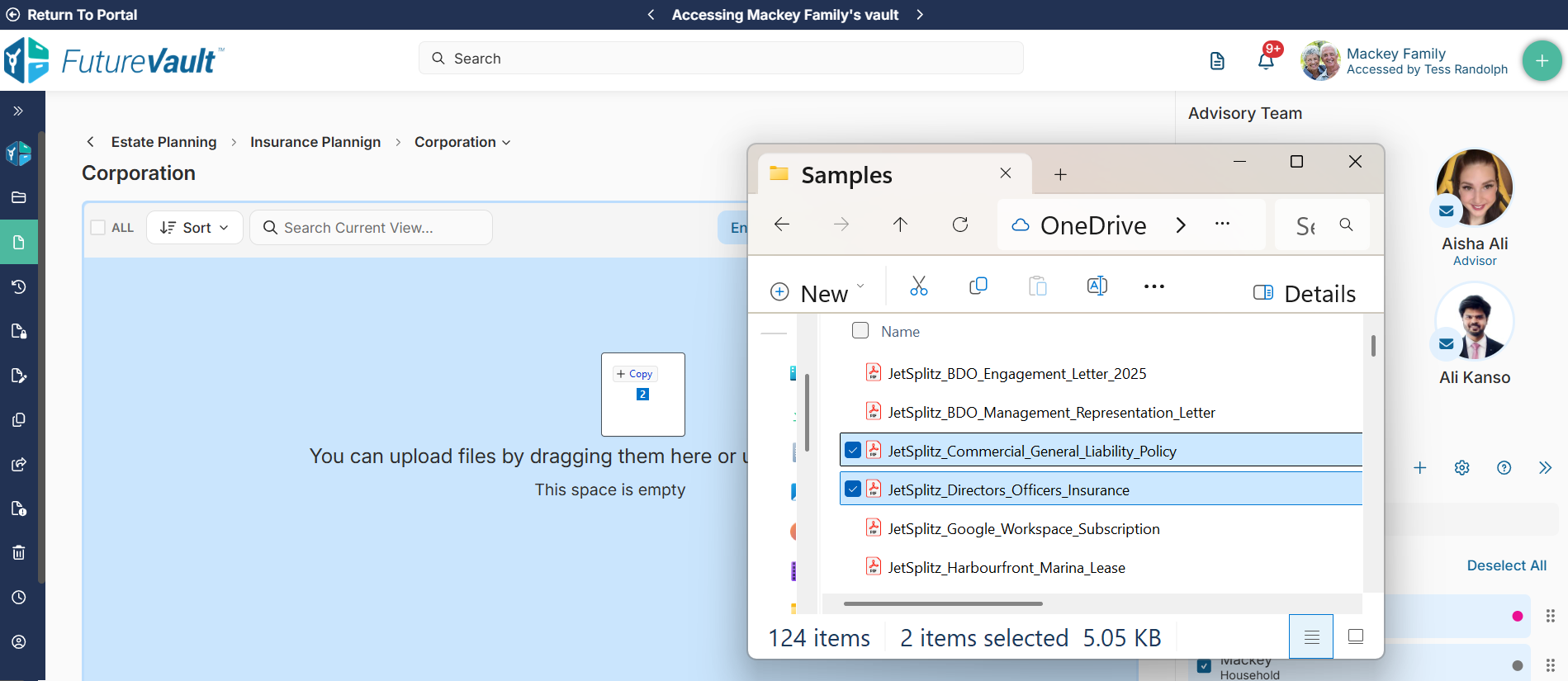The width and height of the screenshot is (1568, 681).
Task: Open the locked document icon in sidebar
Action: click(x=18, y=331)
